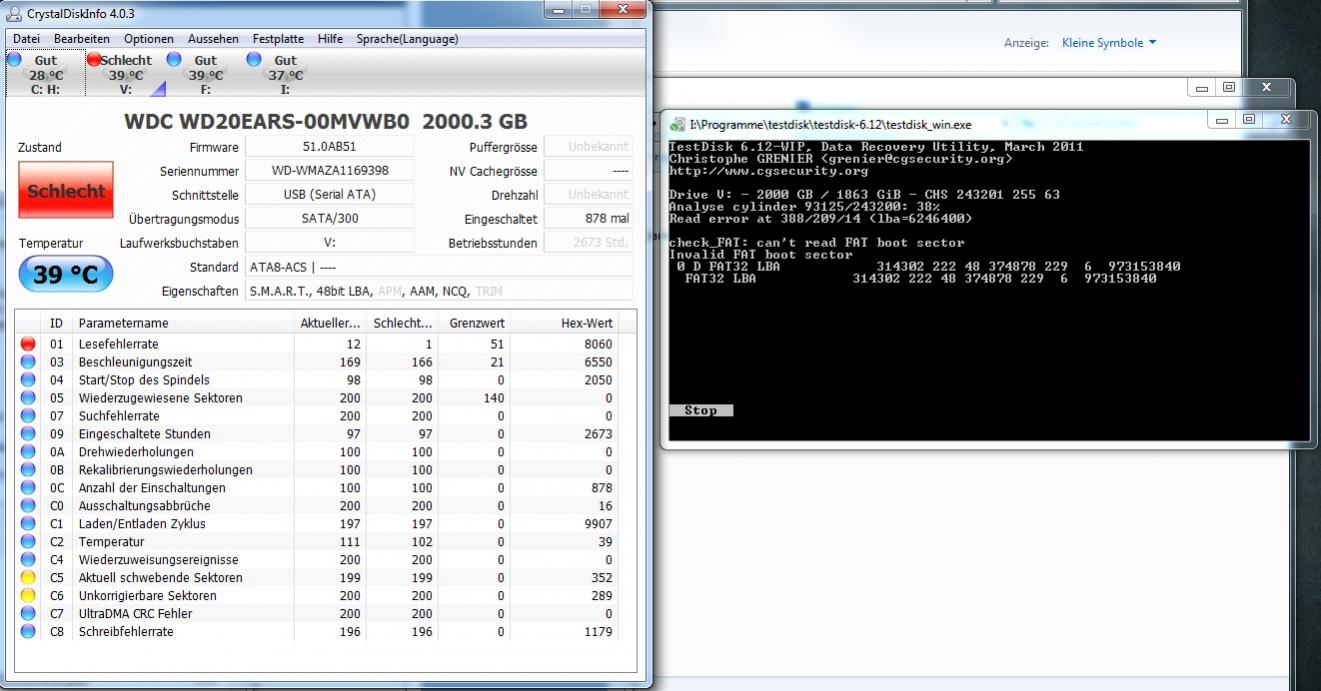The width and height of the screenshot is (1321, 691).
Task: Sort by the Parametername column header
Action: (x=183, y=323)
